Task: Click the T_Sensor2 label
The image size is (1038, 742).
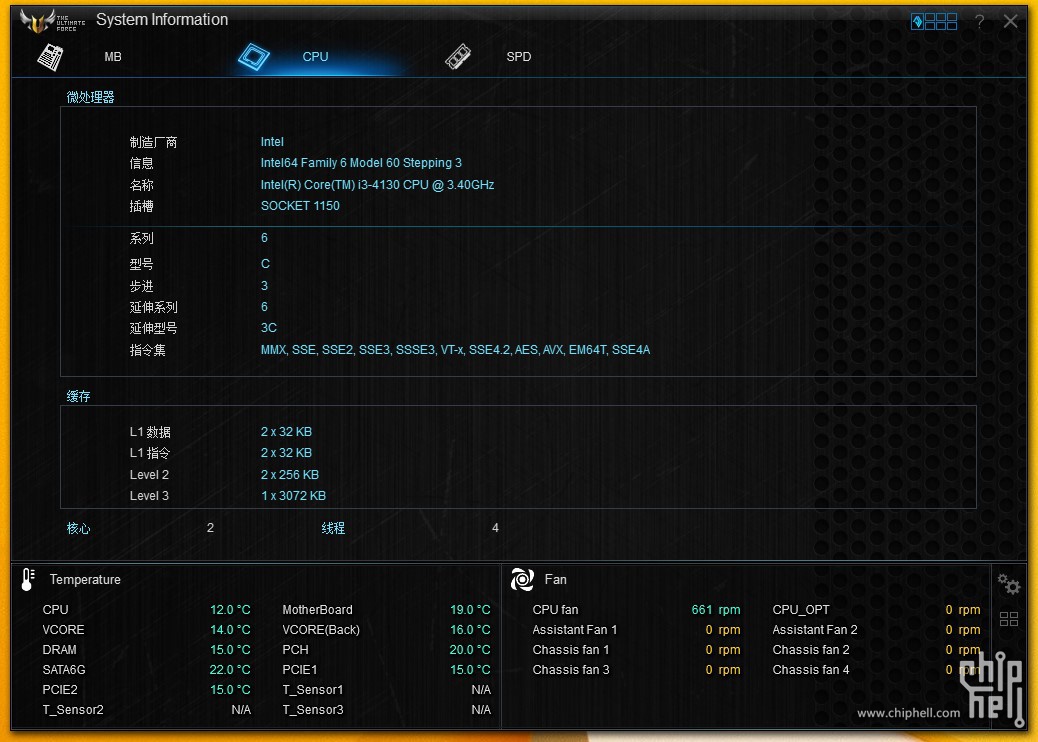Action: 73,710
